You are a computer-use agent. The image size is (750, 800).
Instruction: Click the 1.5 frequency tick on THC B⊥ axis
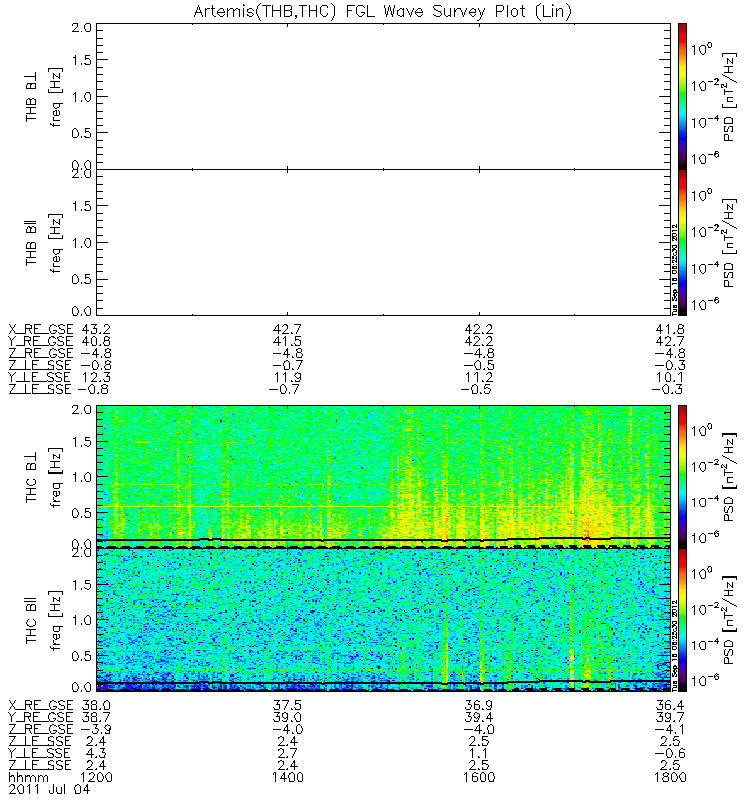click(x=81, y=442)
